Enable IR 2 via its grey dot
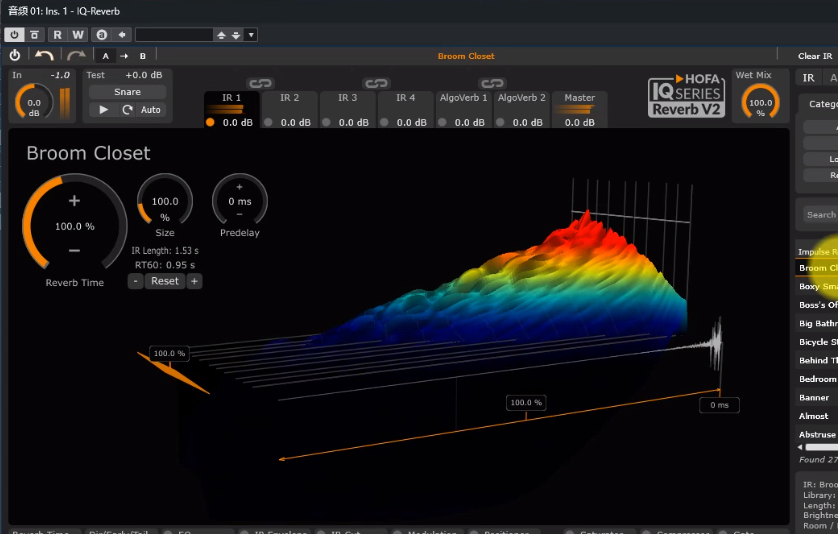Screen dimensions: 838x534 click(268, 122)
